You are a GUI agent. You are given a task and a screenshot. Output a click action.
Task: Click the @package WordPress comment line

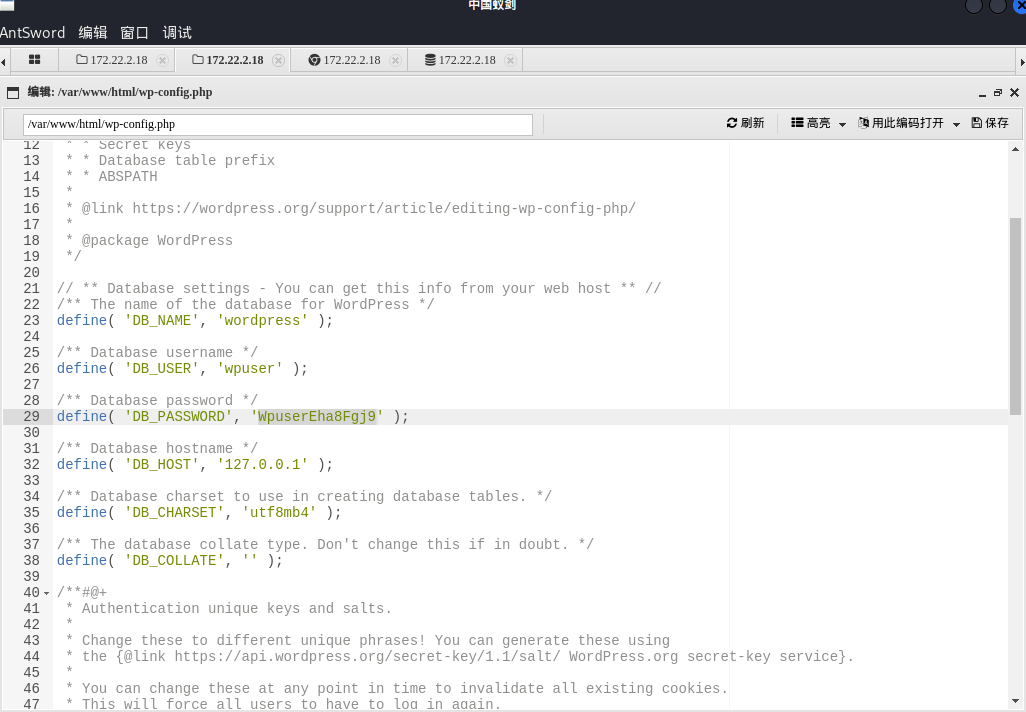157,241
